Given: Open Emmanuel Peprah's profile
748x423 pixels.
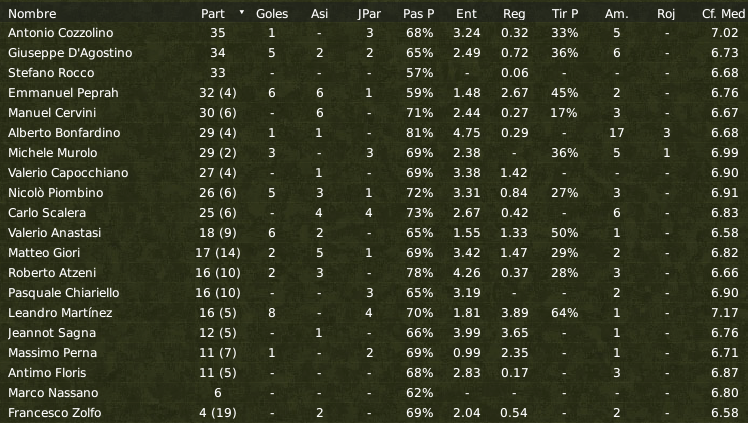Looking at the screenshot, I should [63, 93].
